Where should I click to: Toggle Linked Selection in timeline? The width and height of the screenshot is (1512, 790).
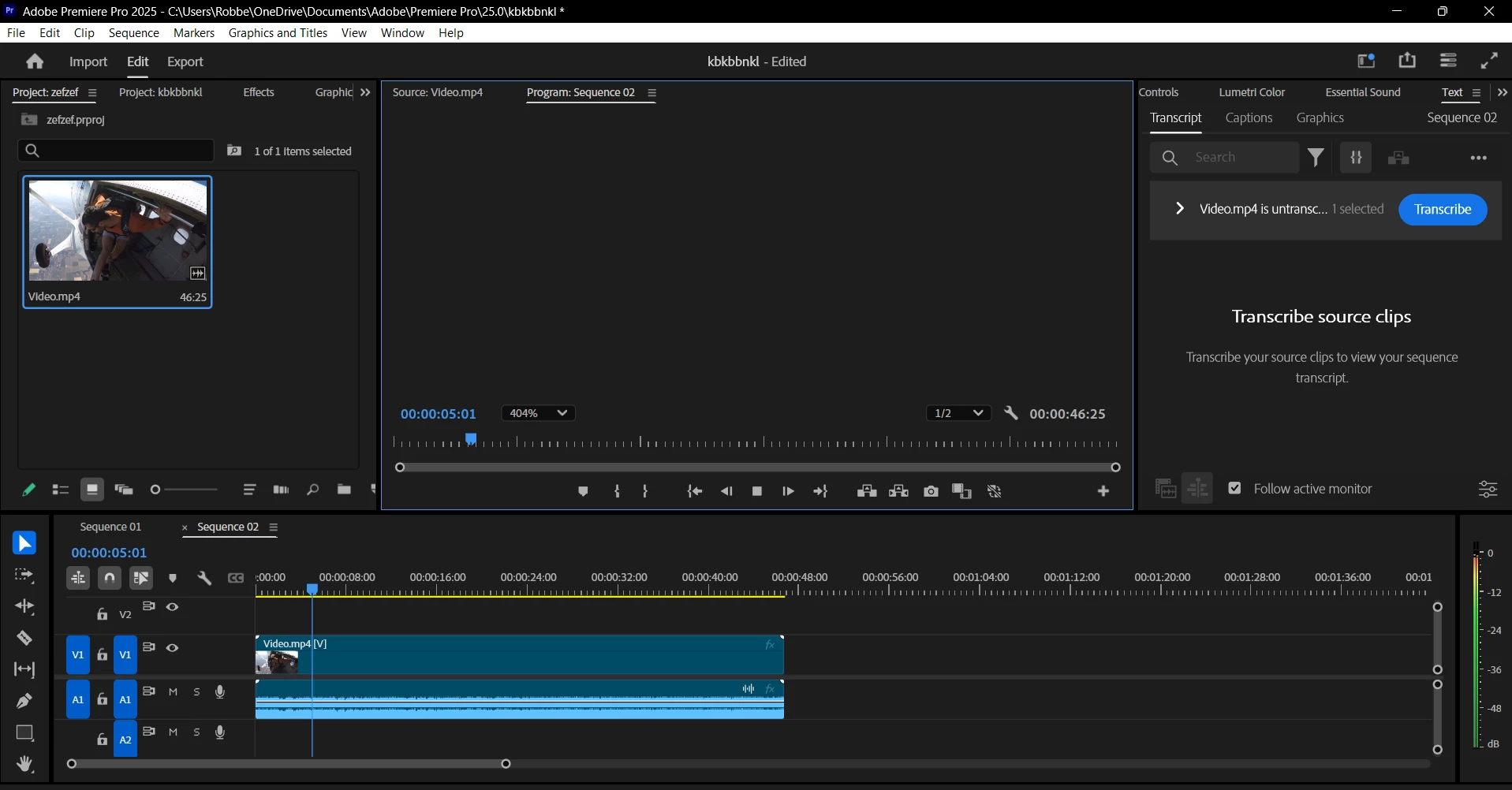tap(141, 578)
